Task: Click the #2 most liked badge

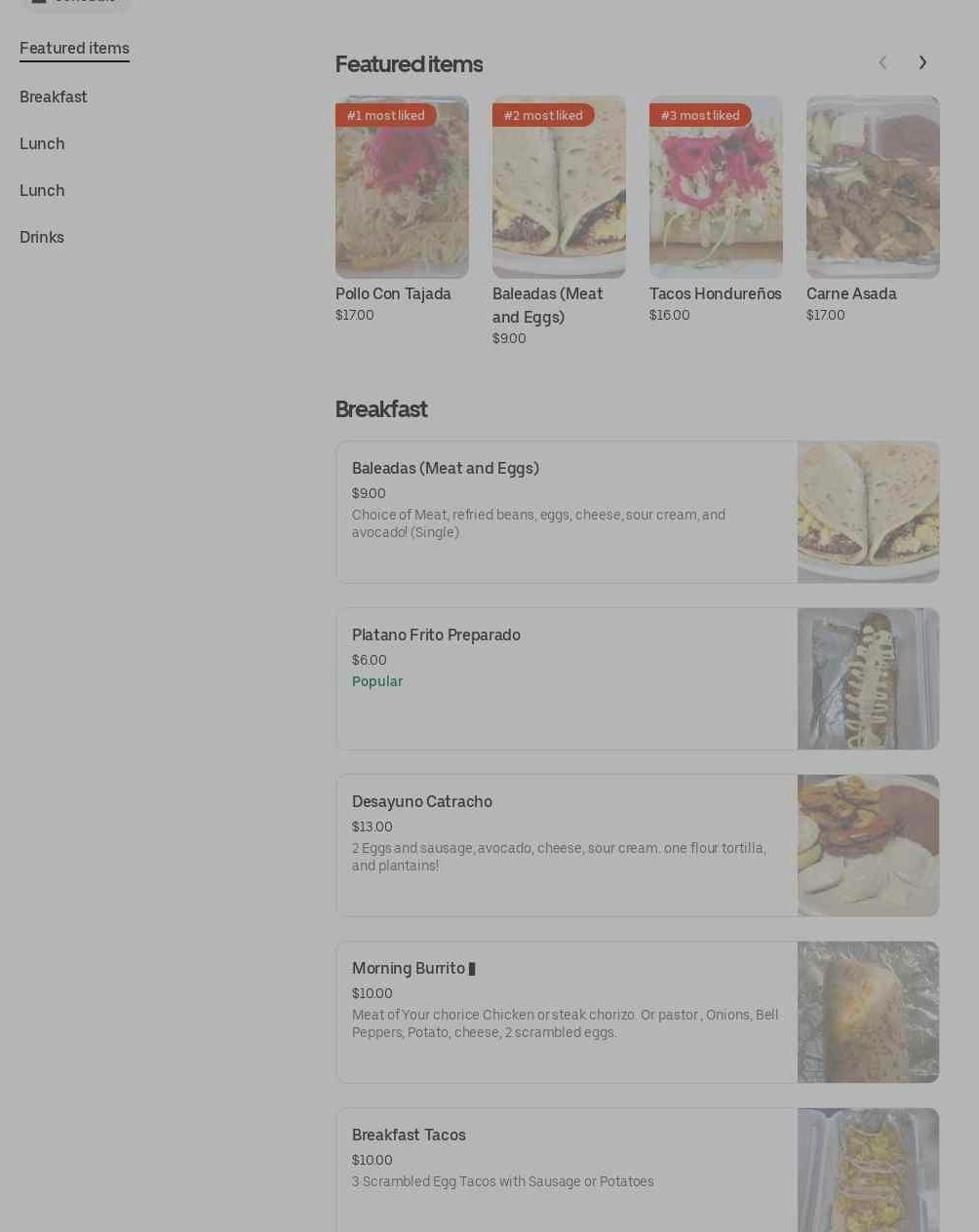Action: point(543,115)
